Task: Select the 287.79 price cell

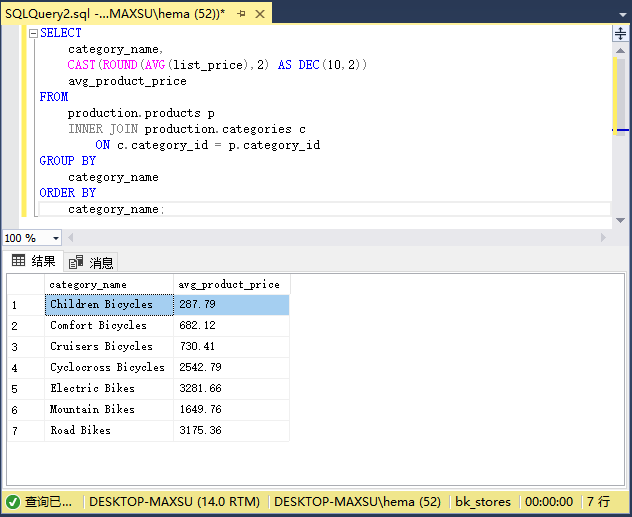Action: pos(231,305)
